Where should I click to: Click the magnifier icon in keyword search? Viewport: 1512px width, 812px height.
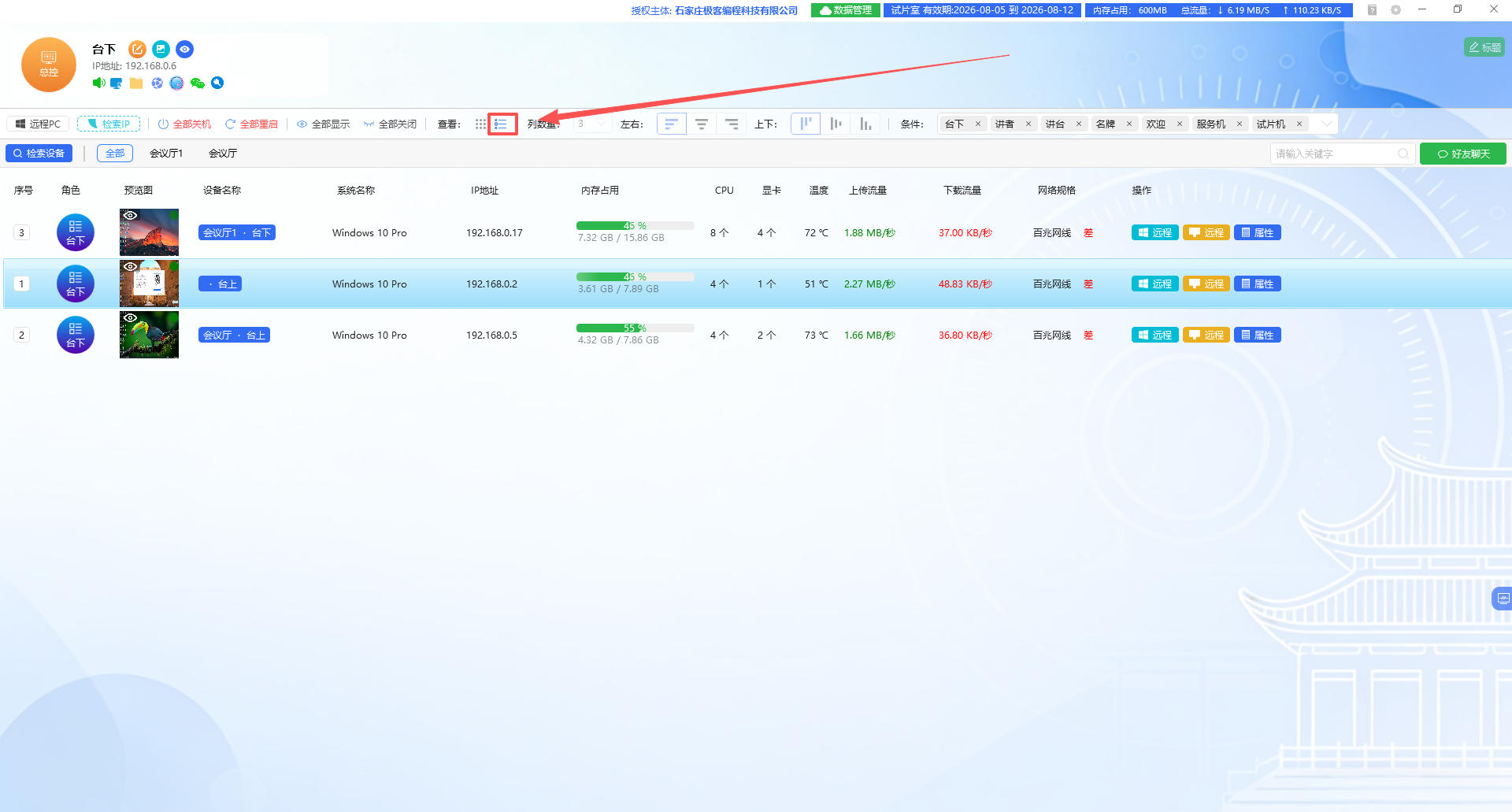[1403, 154]
